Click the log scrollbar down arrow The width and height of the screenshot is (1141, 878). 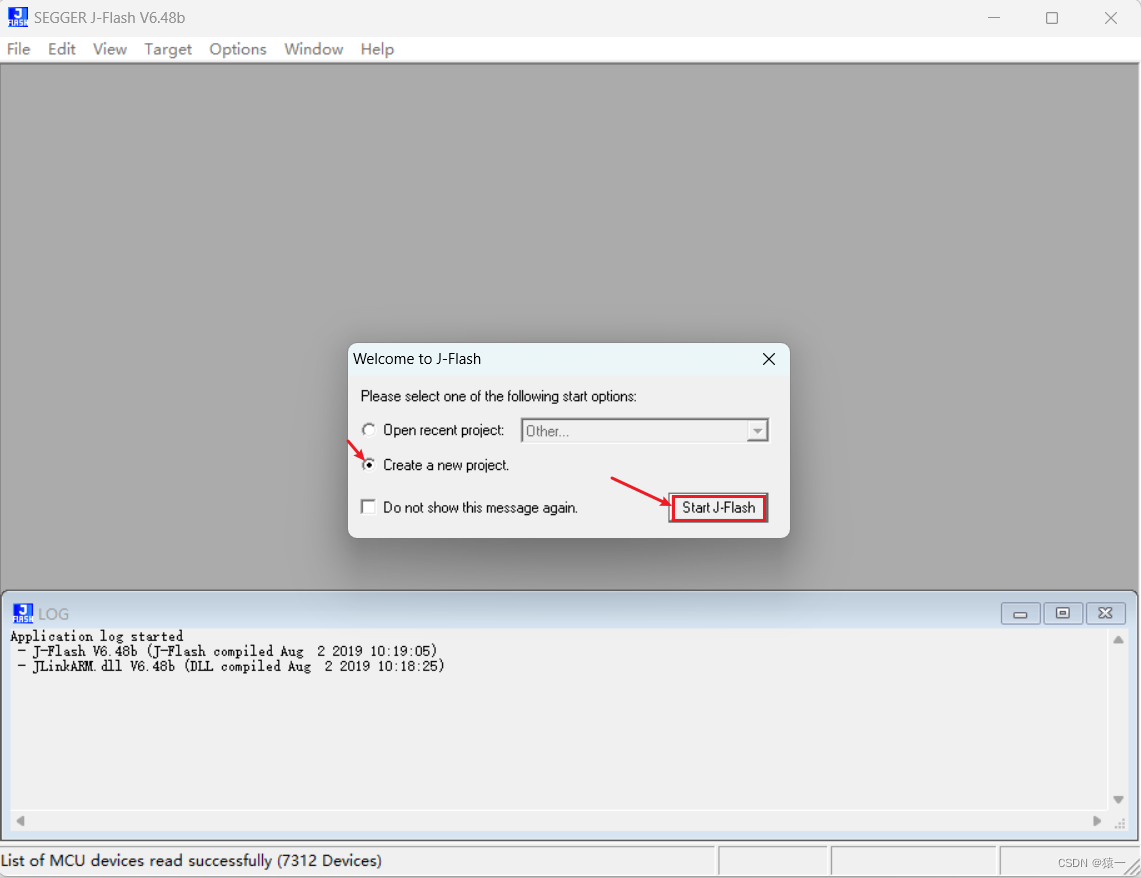[1119, 799]
